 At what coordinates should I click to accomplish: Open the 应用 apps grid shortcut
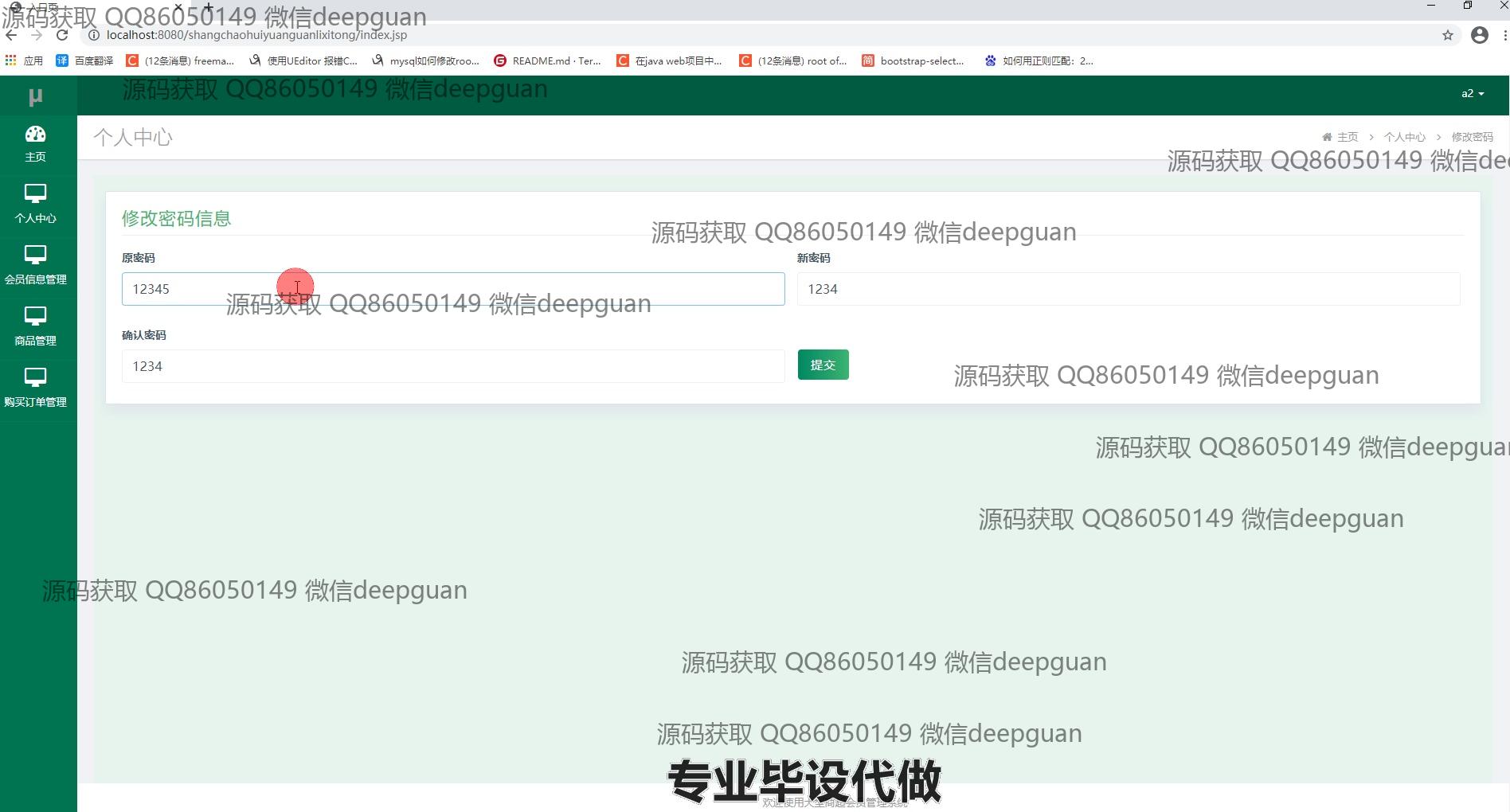tap(24, 61)
